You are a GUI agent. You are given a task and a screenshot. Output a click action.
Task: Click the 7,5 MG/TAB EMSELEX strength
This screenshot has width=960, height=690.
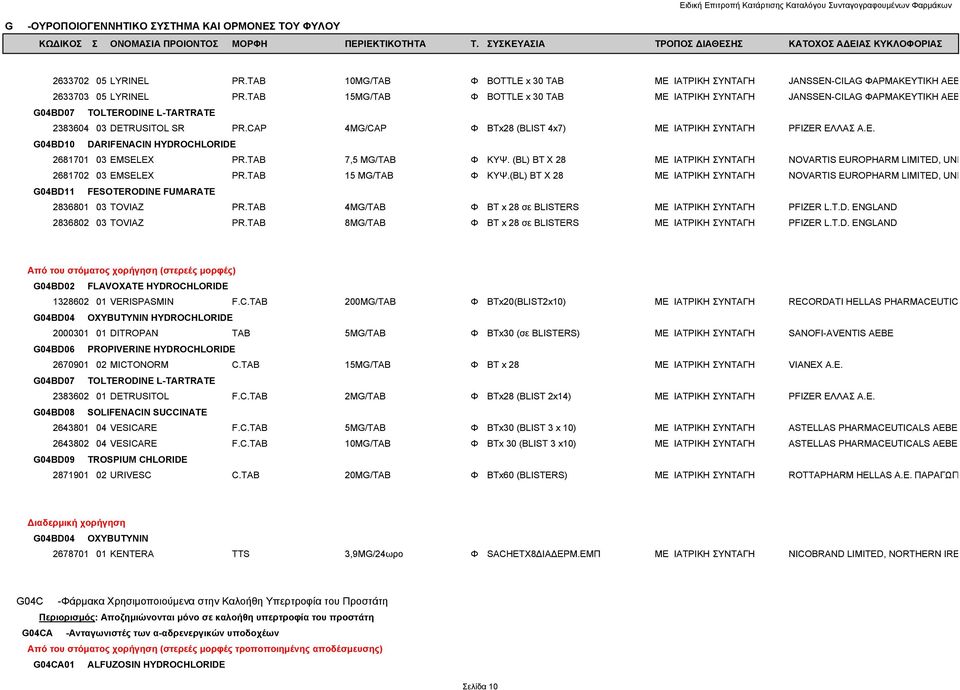coord(370,160)
